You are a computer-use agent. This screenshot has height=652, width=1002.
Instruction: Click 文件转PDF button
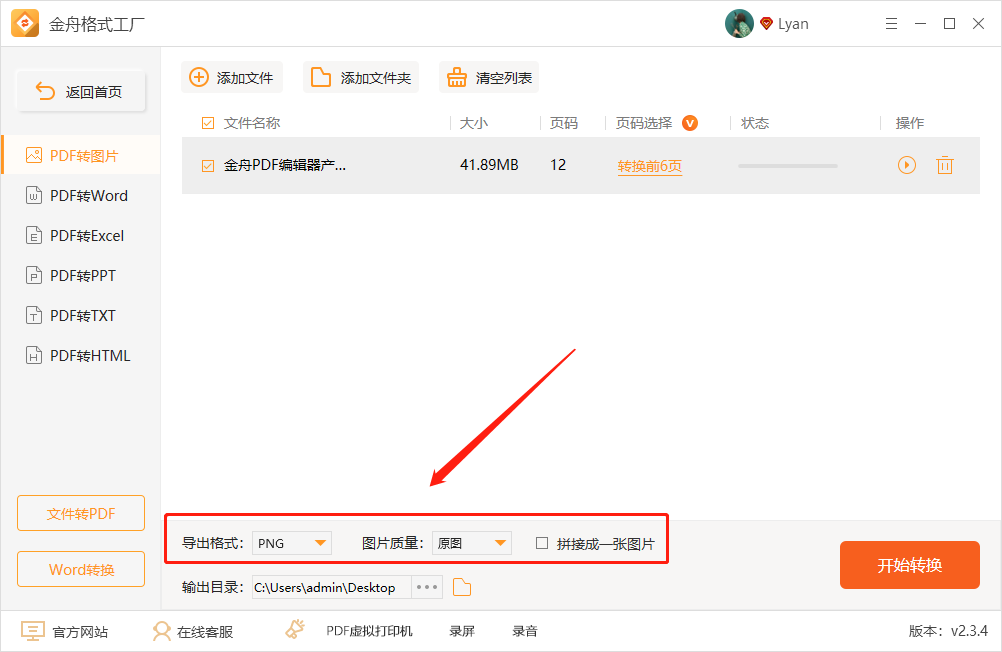[81, 513]
